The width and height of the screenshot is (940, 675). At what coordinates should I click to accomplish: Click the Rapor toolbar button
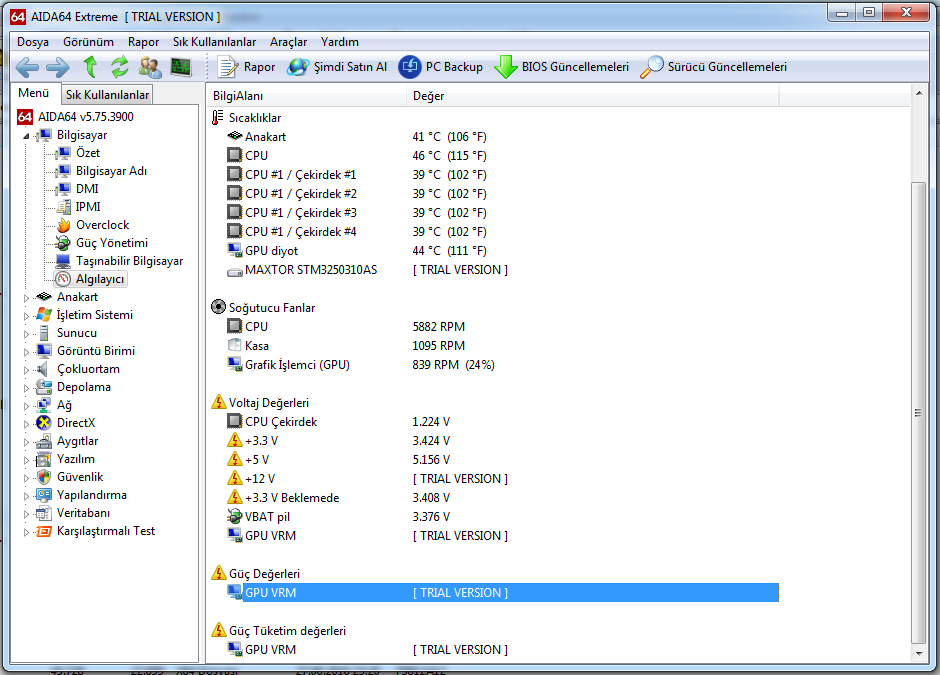tap(246, 67)
